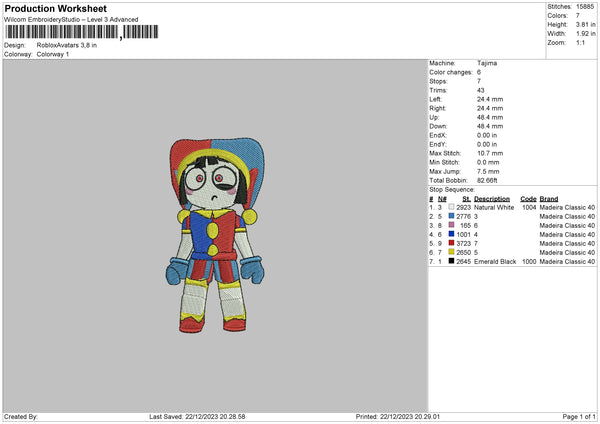Click the 'St.' column header
This screenshot has height=424, width=600.
click(466, 199)
